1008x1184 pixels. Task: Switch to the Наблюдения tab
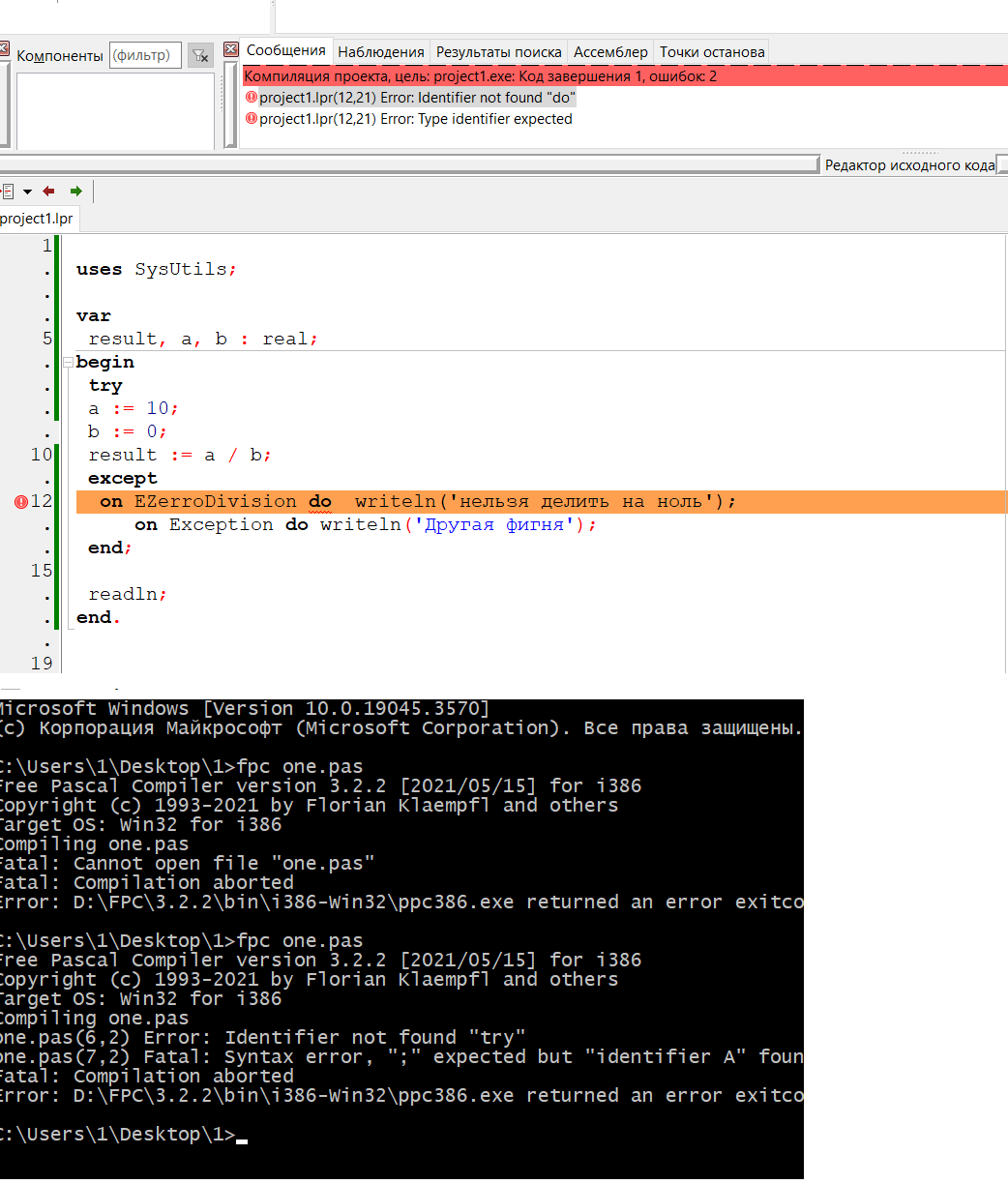pyautogui.click(x=381, y=52)
